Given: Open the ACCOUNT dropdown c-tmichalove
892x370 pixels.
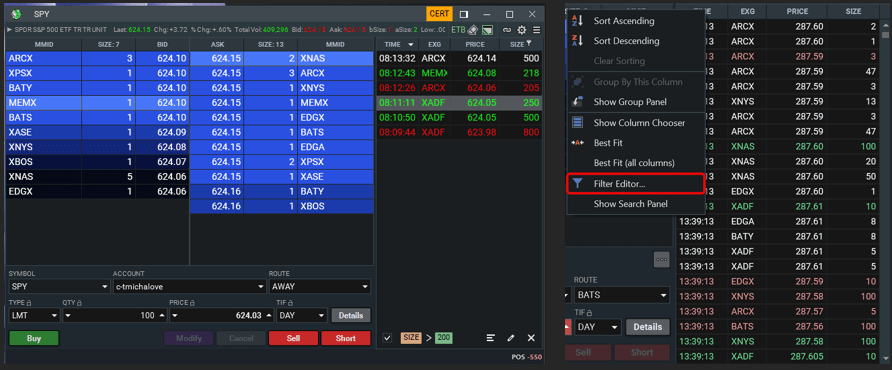Looking at the screenshot, I should (x=190, y=286).
